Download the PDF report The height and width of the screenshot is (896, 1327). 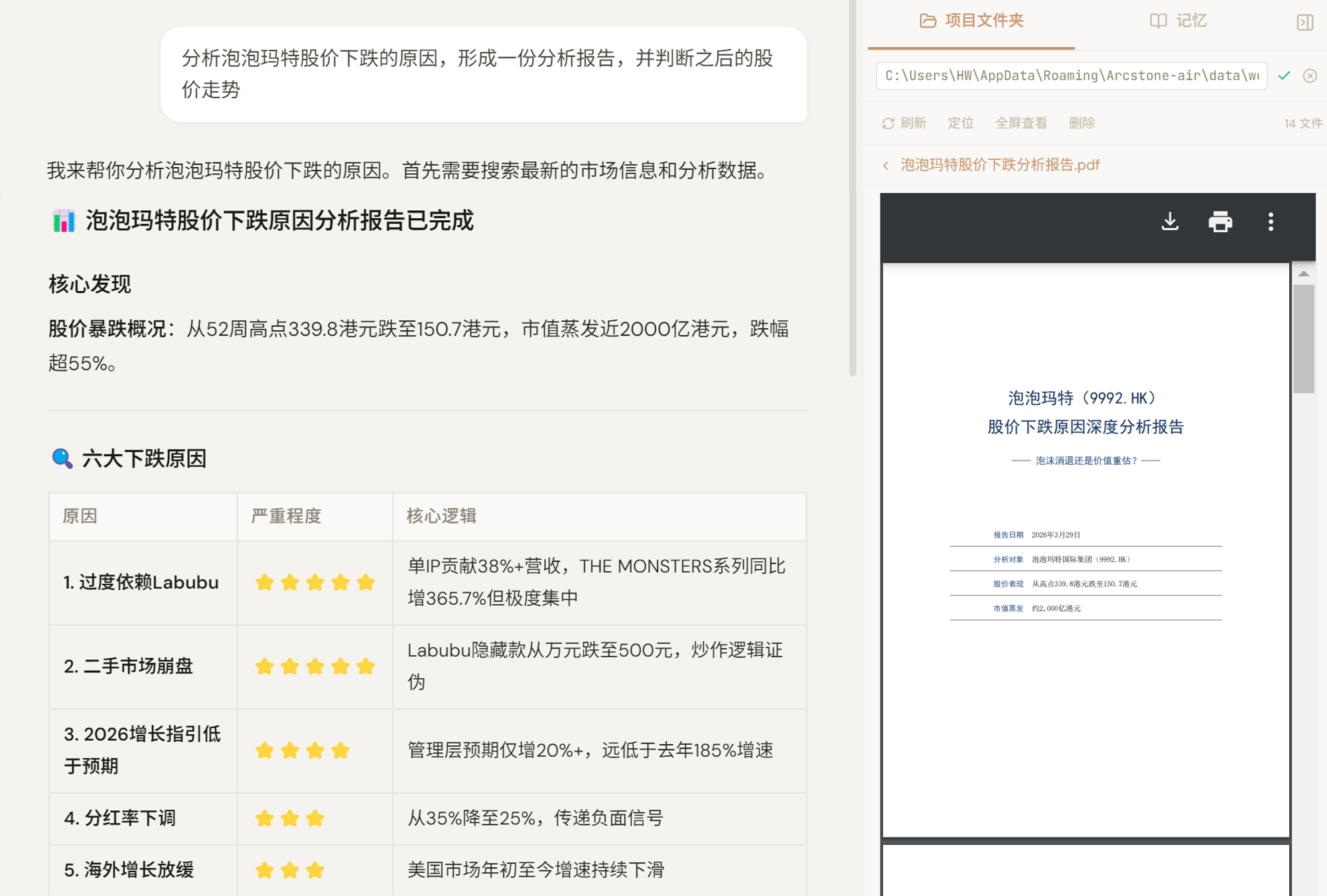pyautogui.click(x=1170, y=222)
